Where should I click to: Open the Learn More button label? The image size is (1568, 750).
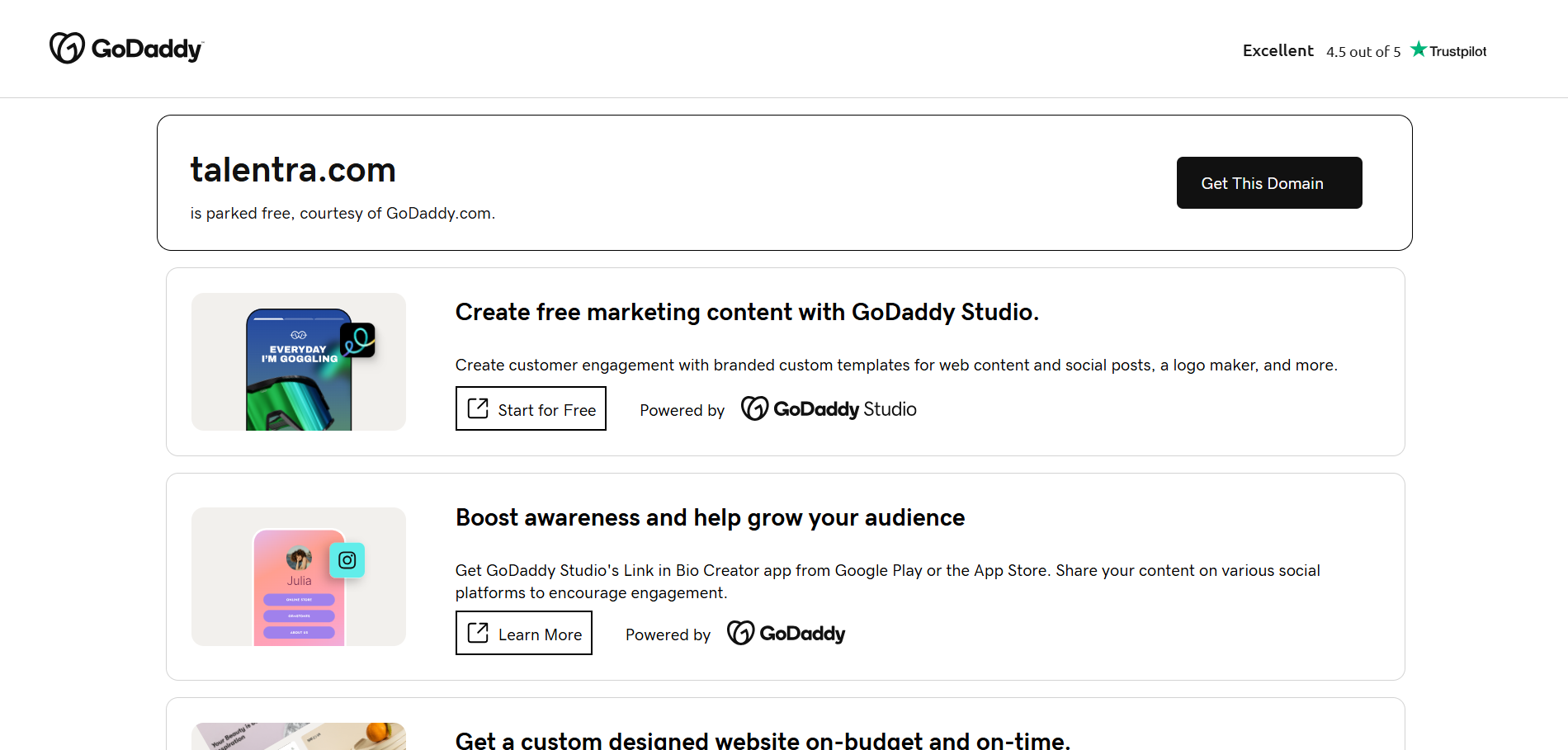coord(540,634)
